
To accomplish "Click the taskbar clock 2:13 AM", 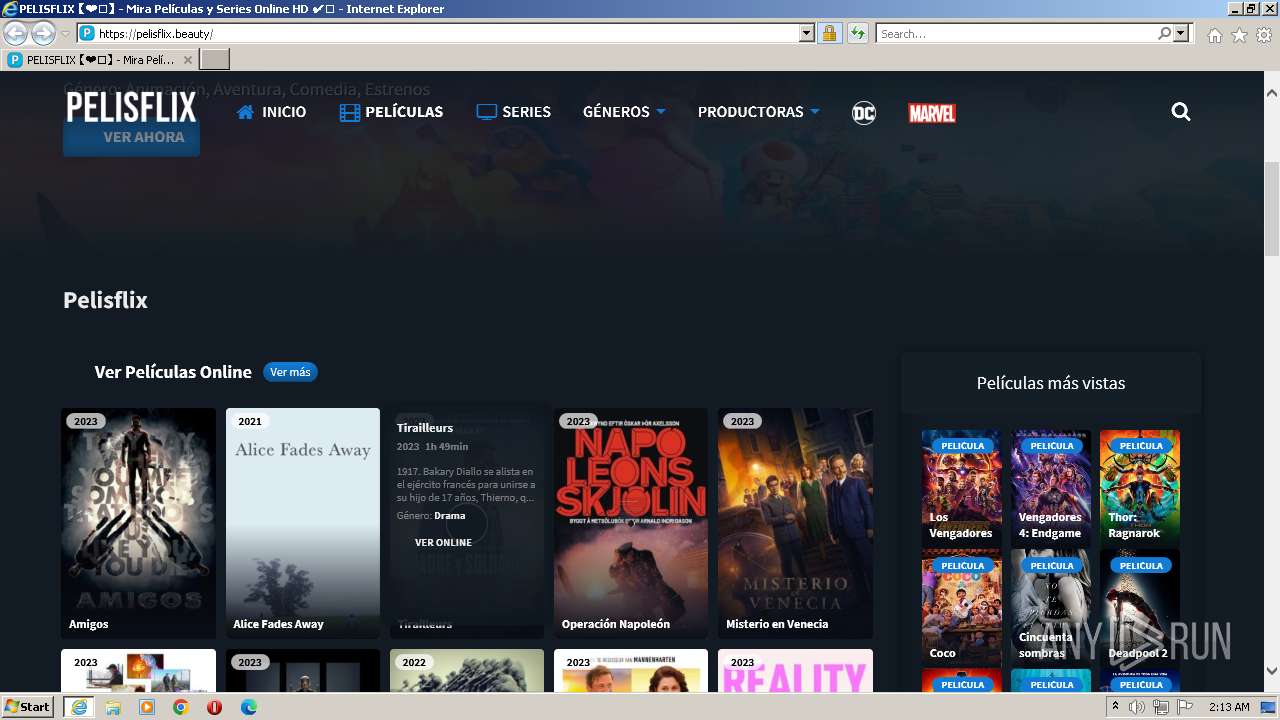I will (x=1229, y=707).
